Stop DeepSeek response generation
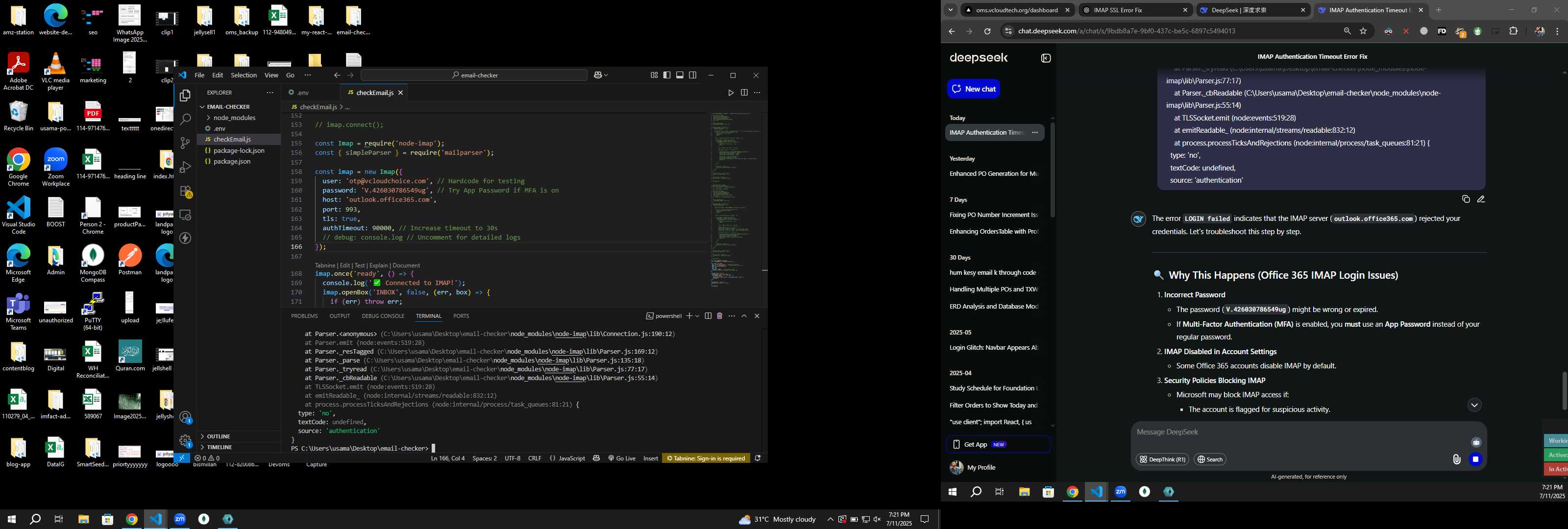 pyautogui.click(x=1475, y=459)
